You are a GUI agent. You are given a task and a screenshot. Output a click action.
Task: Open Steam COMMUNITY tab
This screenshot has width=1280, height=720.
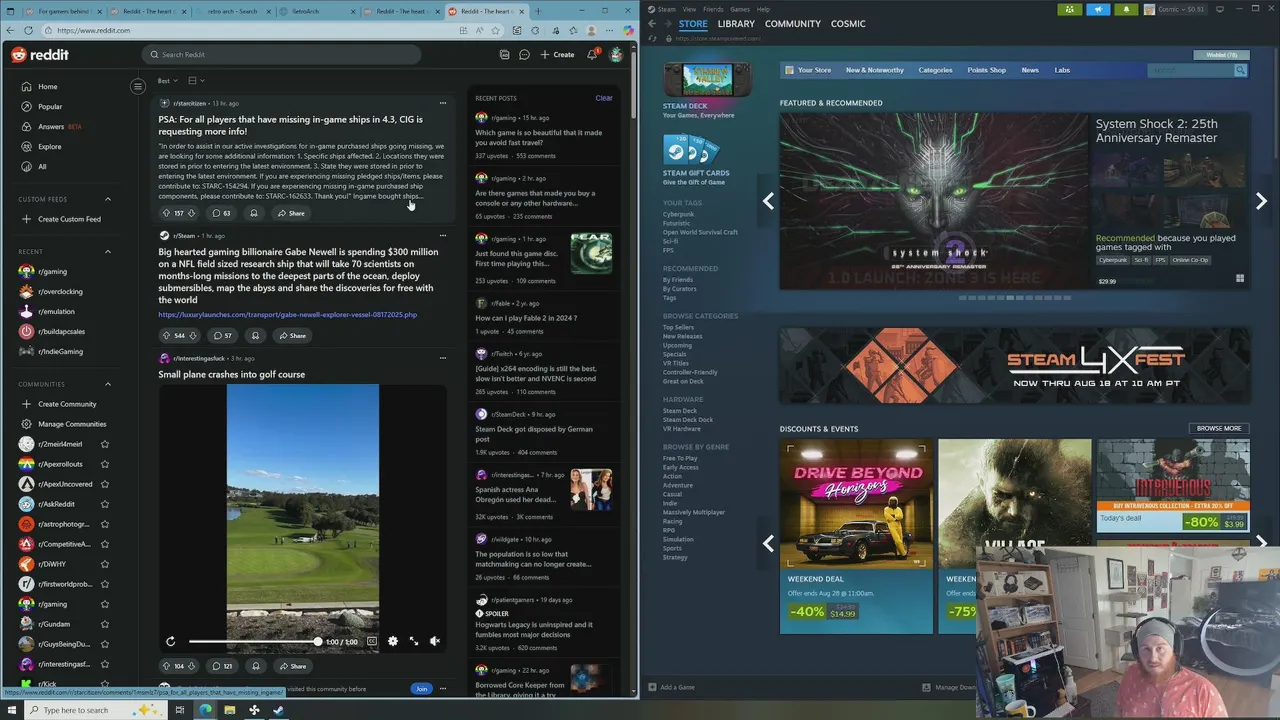(793, 24)
